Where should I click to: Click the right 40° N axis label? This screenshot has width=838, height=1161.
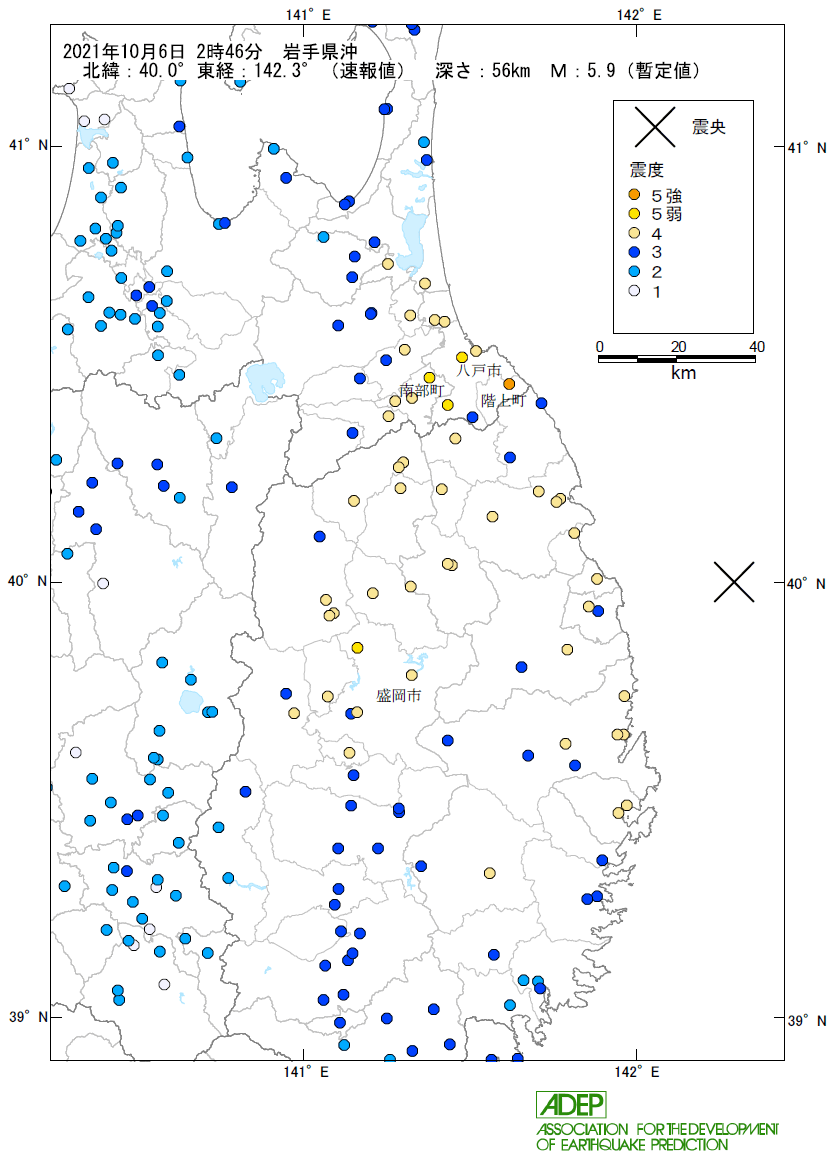[x=806, y=583]
